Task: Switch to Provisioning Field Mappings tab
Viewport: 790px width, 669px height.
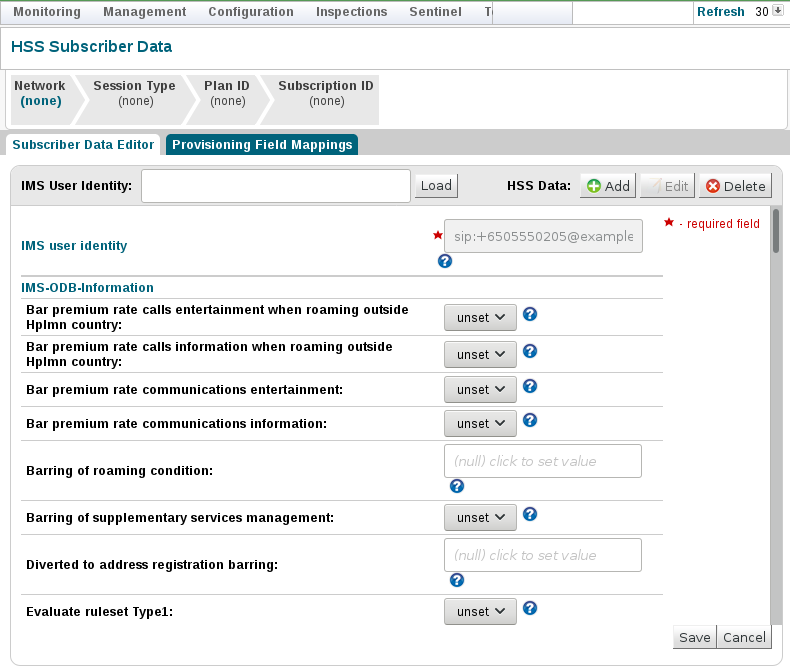Action: [262, 145]
